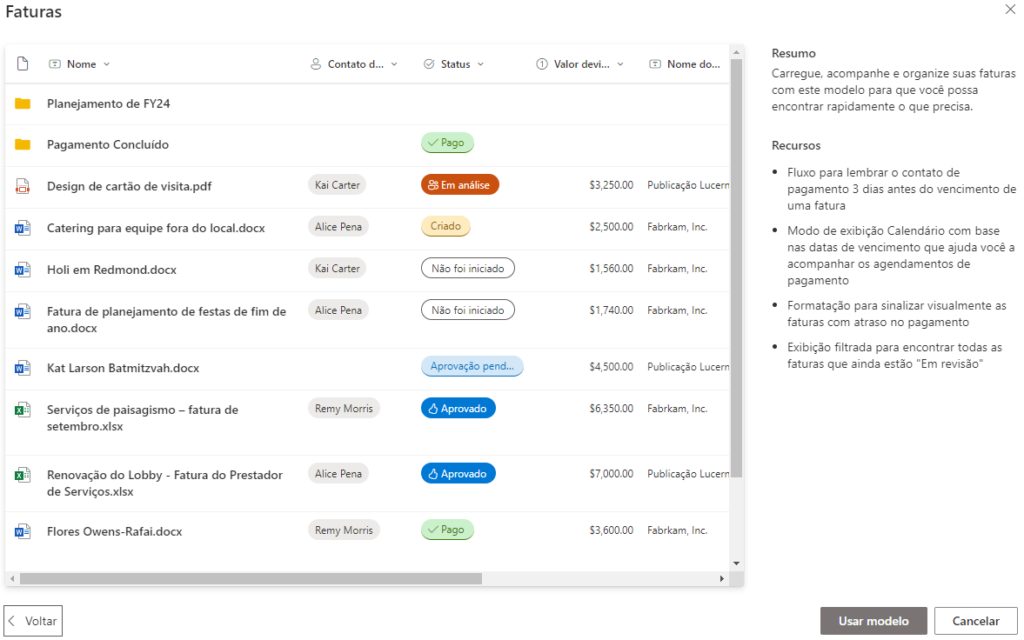The image size is (1024, 640).
Task: Open the PDF icon for Design de cartão de visita
Action: click(x=23, y=185)
